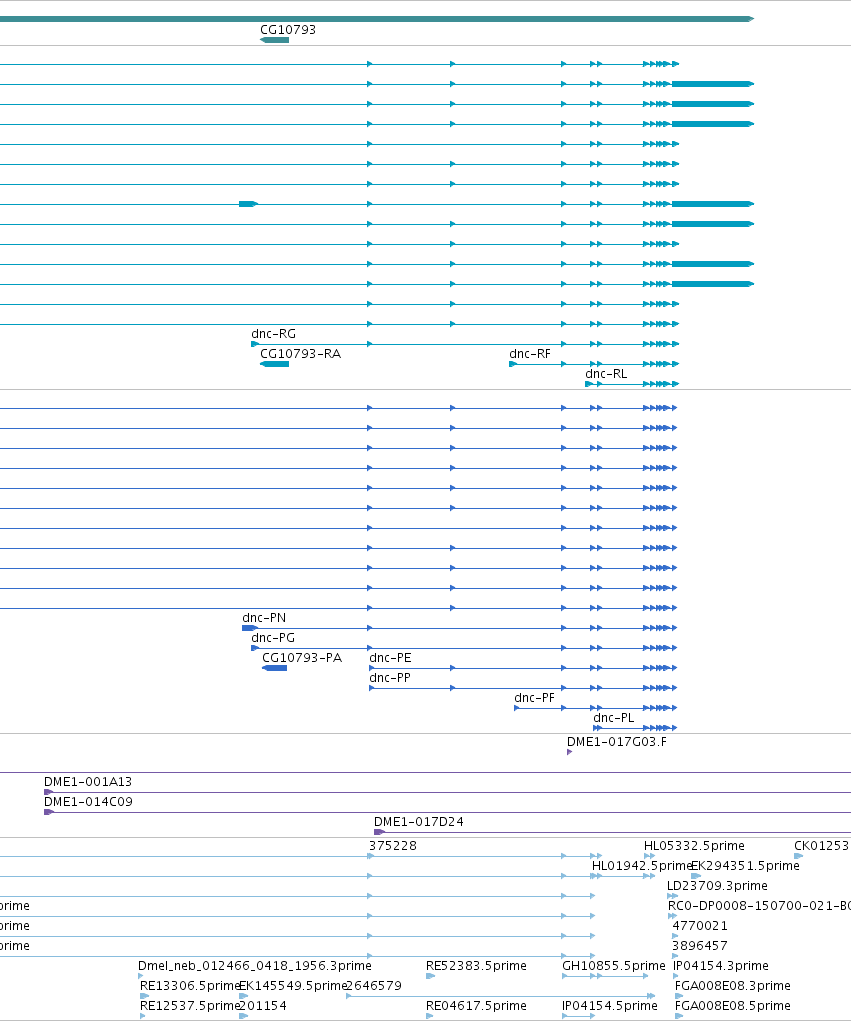The width and height of the screenshot is (851, 1021).
Task: Click the dnc-PP protein label
Action: pyautogui.click(x=390, y=678)
